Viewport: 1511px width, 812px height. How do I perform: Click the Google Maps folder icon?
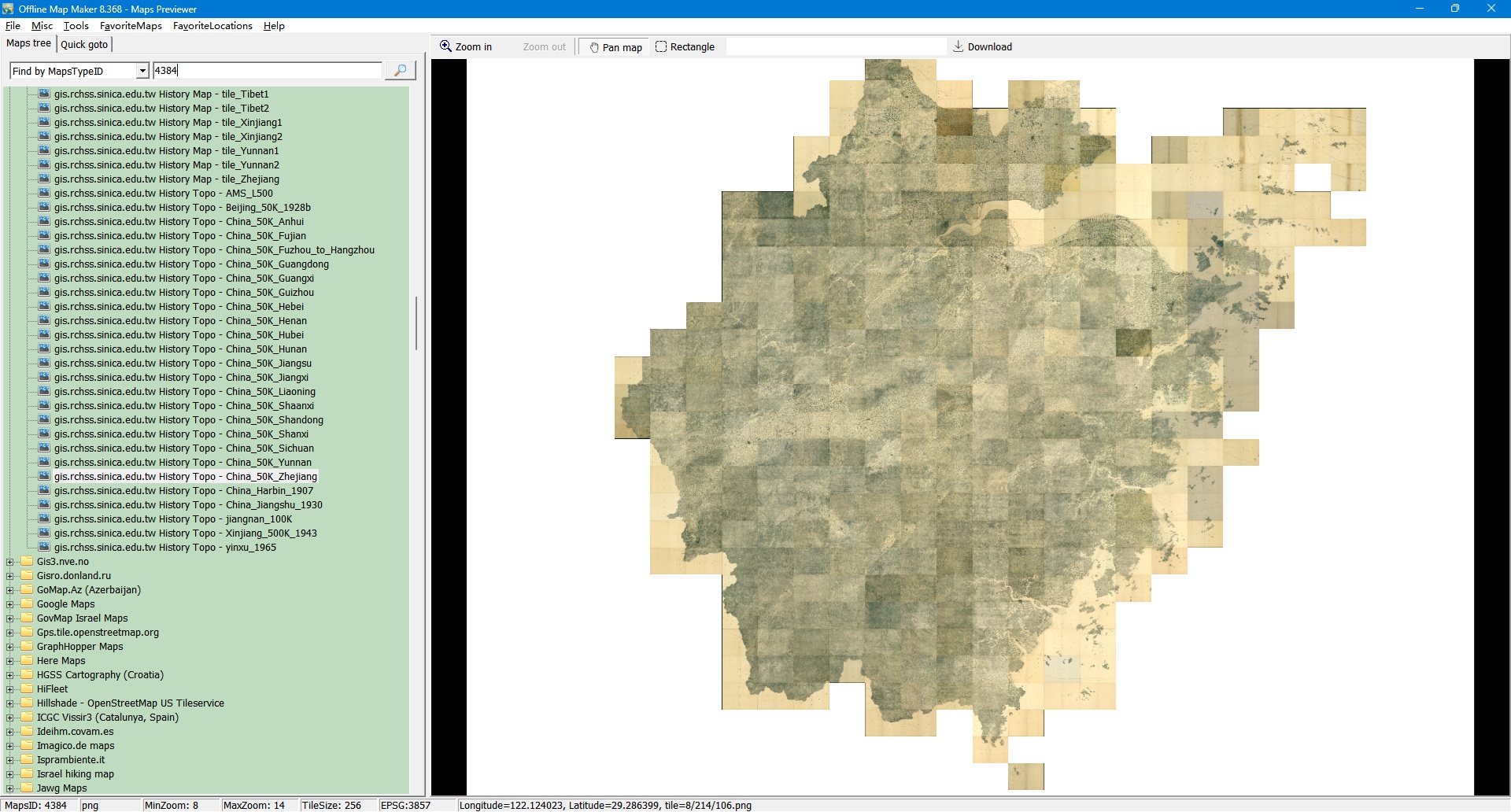[x=28, y=604]
